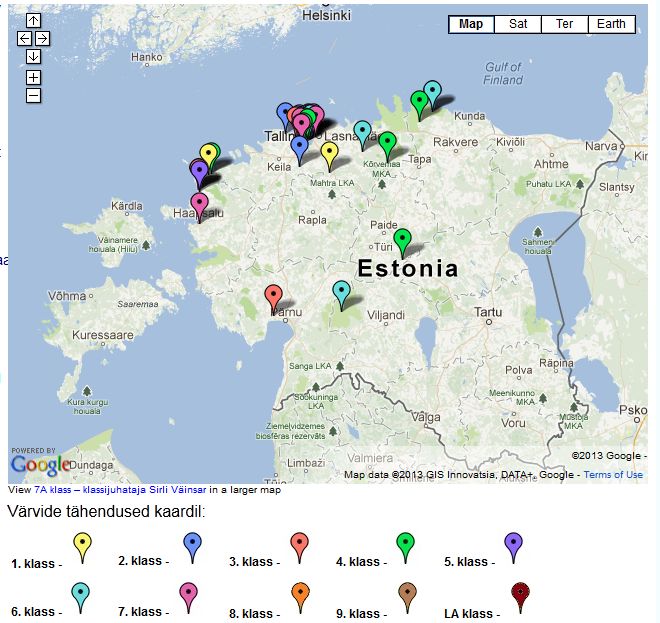Screen dimensions: 660x623
Task: Click the pink marker at Haapsalu
Action: 199,204
